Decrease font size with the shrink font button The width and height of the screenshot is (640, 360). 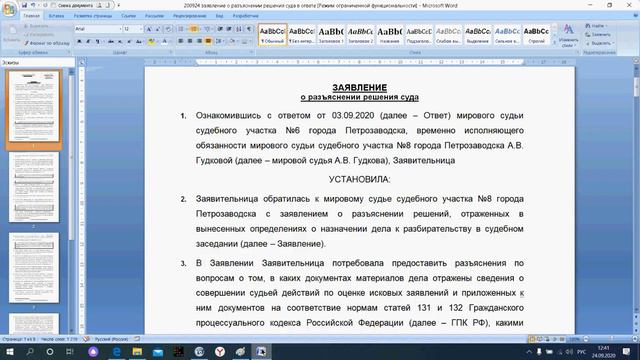click(x=158, y=29)
